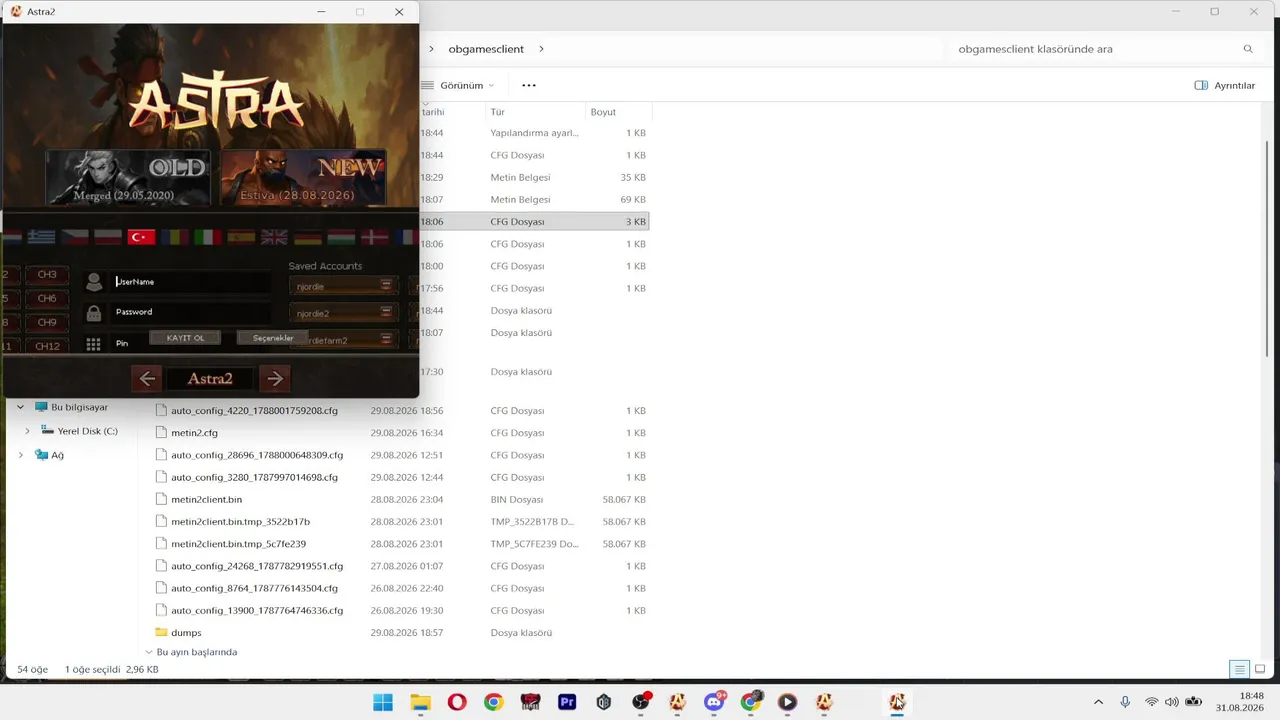Expand Yerel Disk (C:) tree node
The image size is (1280, 720).
(27, 431)
